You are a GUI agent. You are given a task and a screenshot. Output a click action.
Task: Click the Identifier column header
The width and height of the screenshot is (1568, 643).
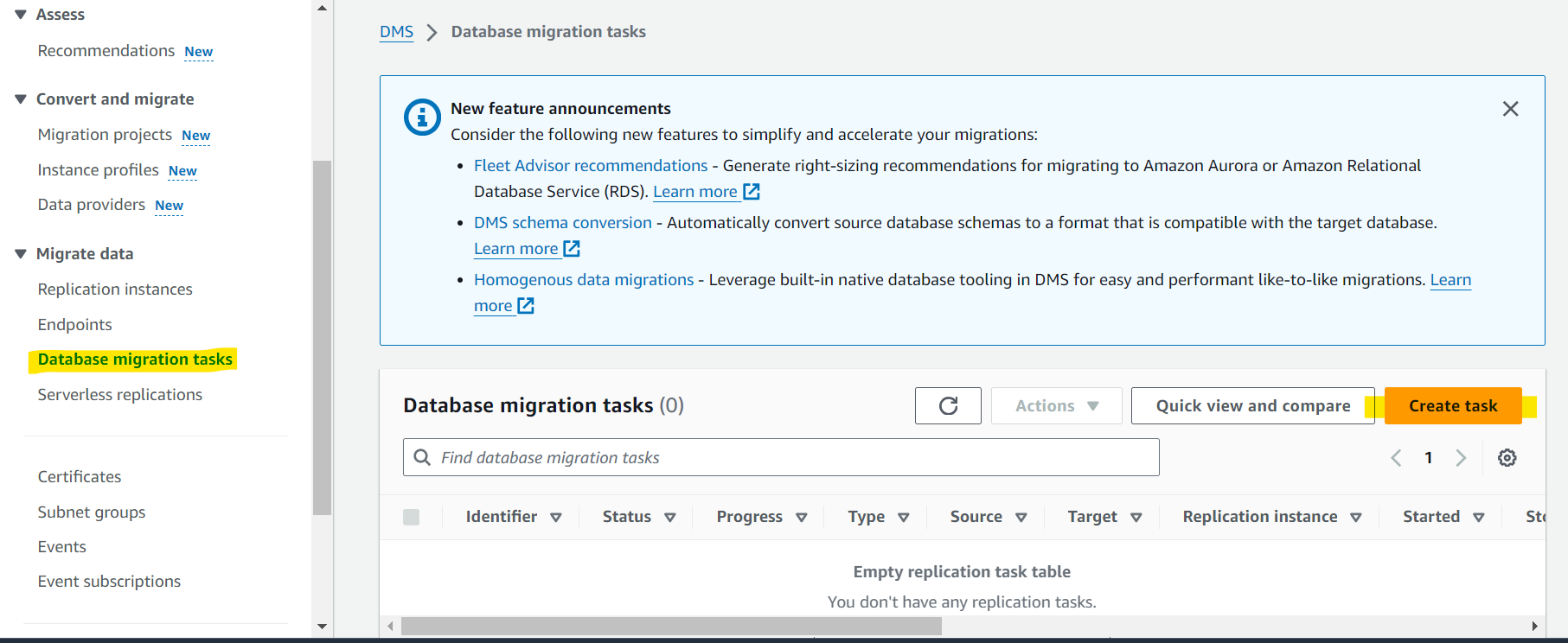[x=502, y=517]
